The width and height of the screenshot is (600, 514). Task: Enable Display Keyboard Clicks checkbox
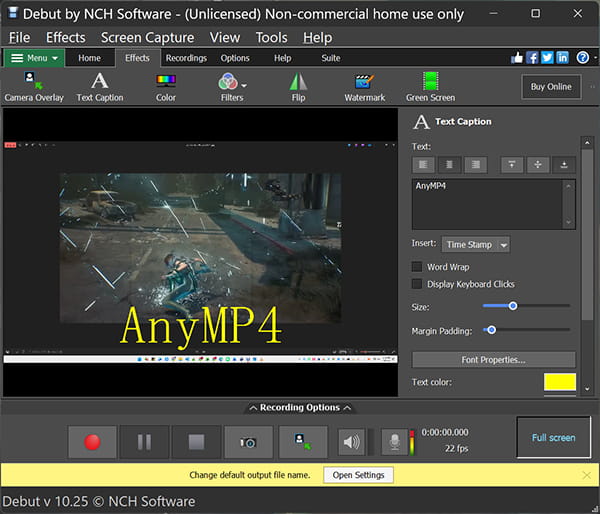(x=417, y=284)
